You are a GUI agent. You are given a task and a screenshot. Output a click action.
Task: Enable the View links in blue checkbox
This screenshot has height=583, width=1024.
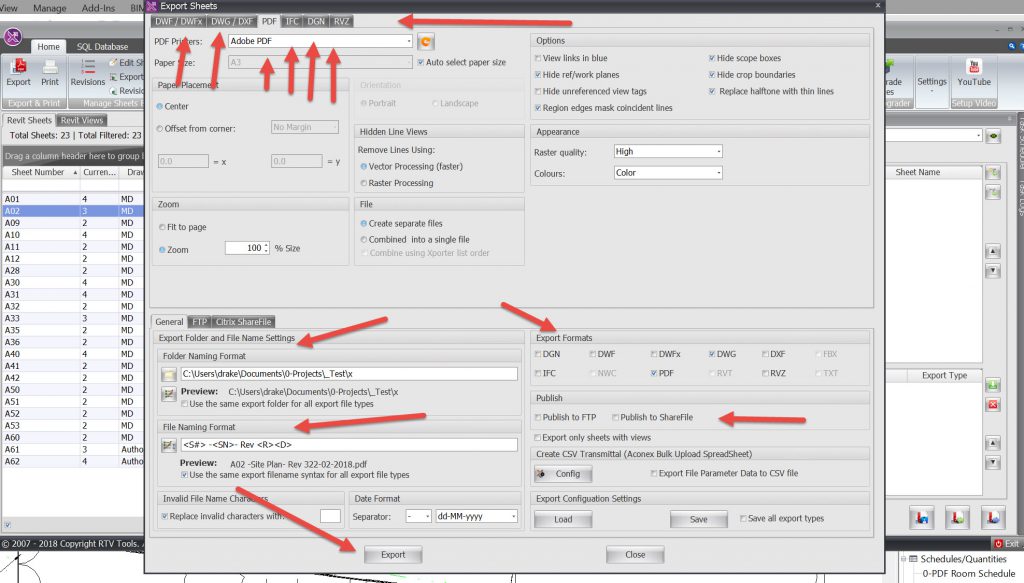tap(538, 58)
